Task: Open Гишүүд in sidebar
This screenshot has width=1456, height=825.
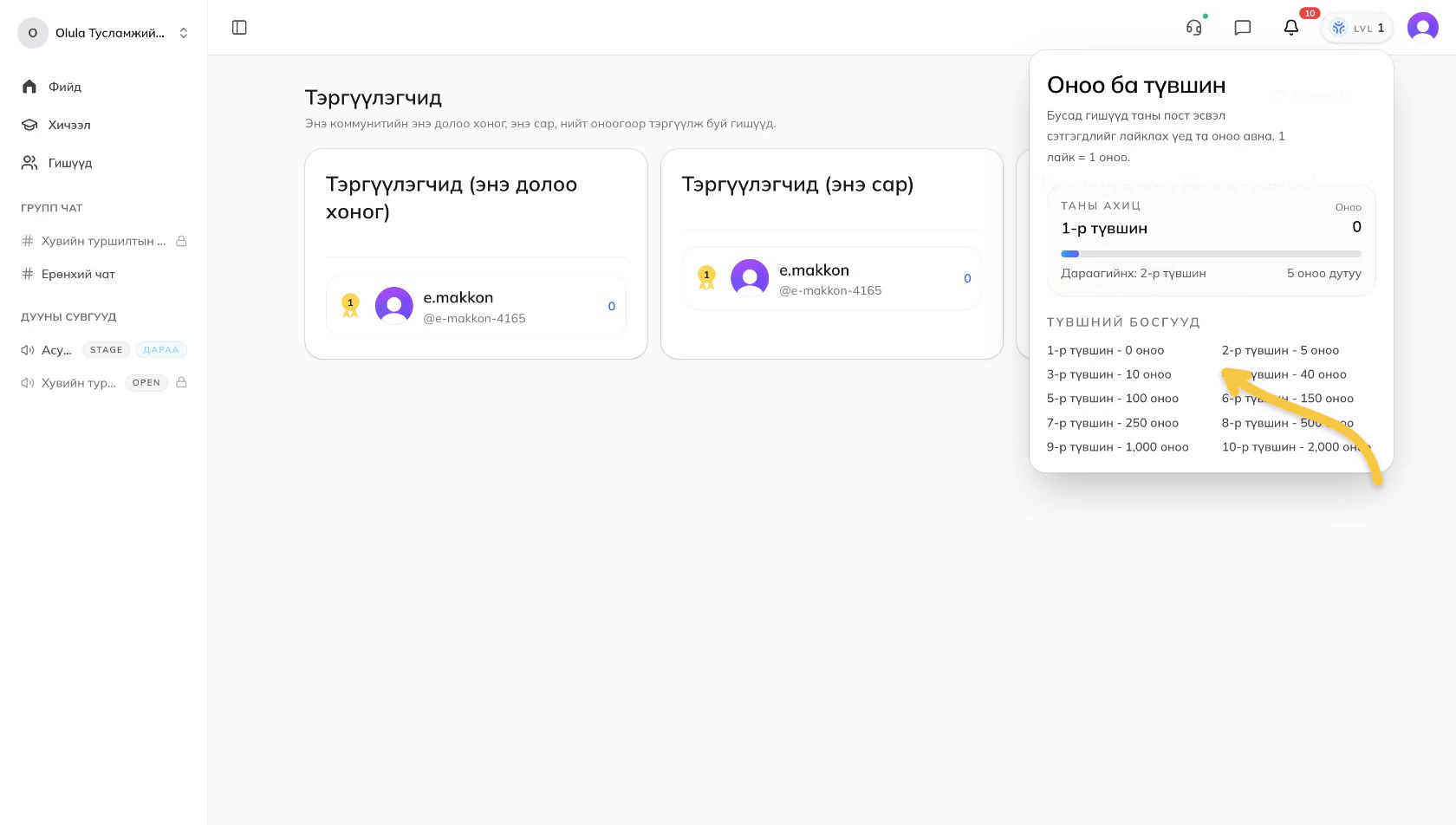Action: tap(104, 163)
